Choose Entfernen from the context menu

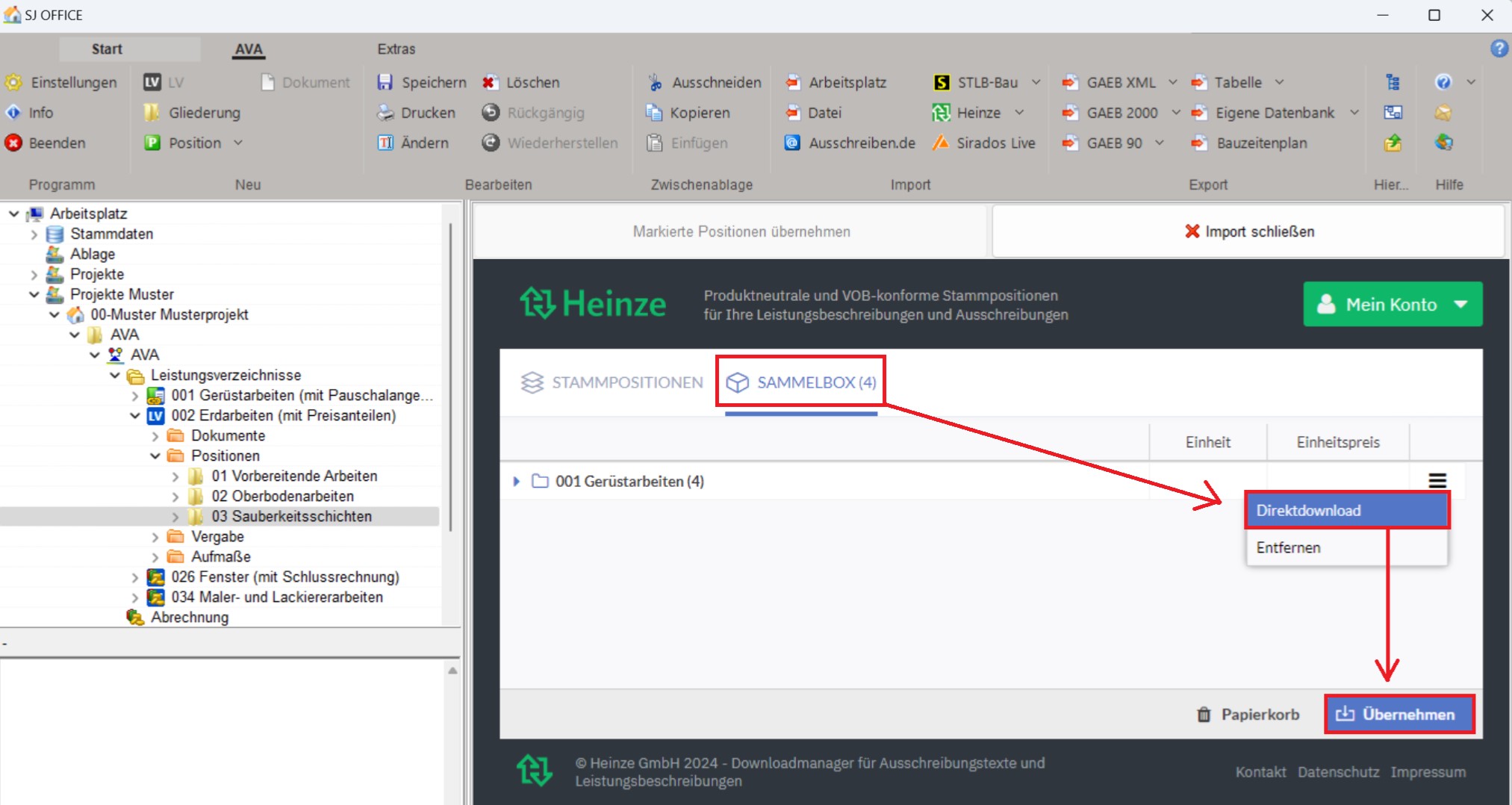[1347, 547]
